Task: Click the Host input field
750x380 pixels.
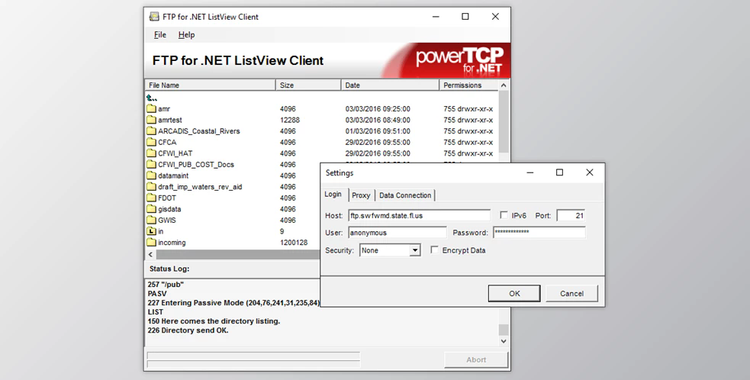Action: (419, 216)
